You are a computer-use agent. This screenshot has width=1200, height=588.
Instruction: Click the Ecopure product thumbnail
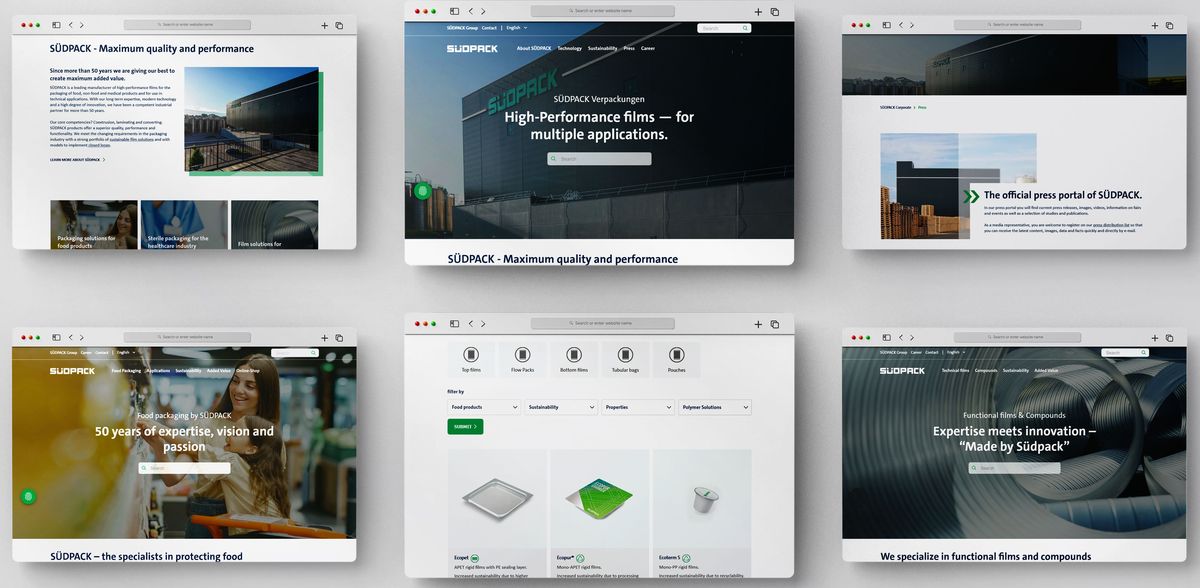598,500
